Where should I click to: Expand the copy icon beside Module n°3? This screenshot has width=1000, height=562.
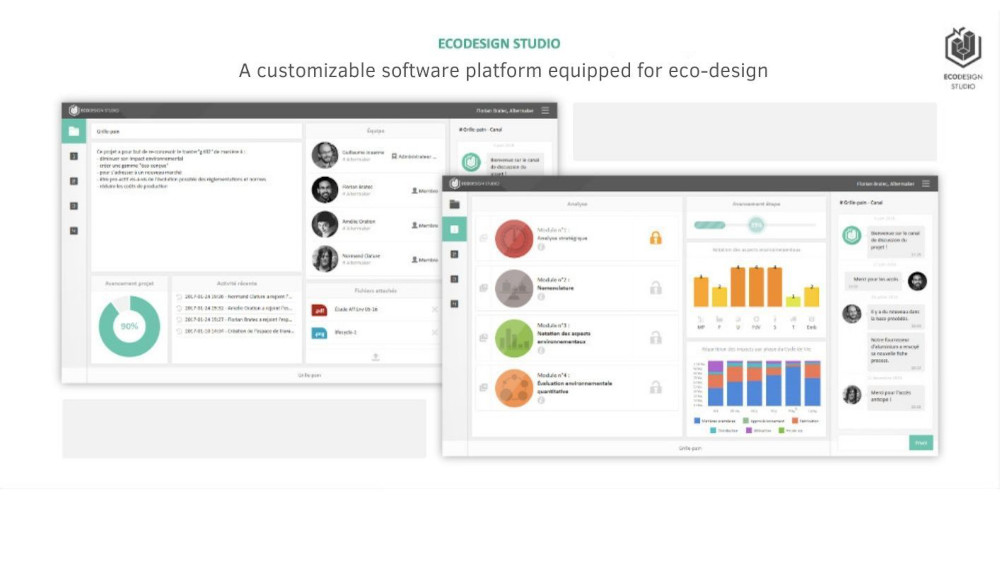[x=484, y=337]
